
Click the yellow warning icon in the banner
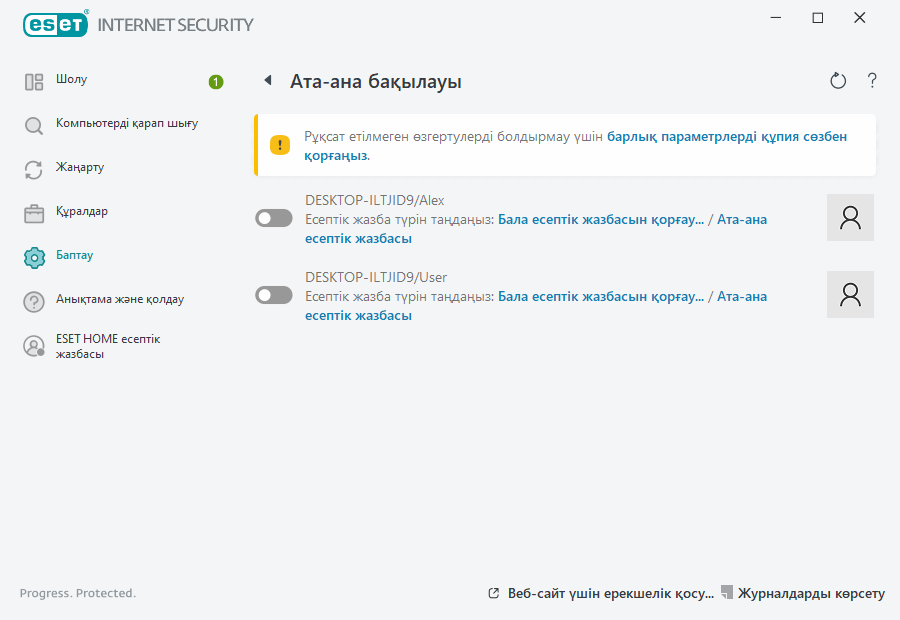click(x=280, y=145)
